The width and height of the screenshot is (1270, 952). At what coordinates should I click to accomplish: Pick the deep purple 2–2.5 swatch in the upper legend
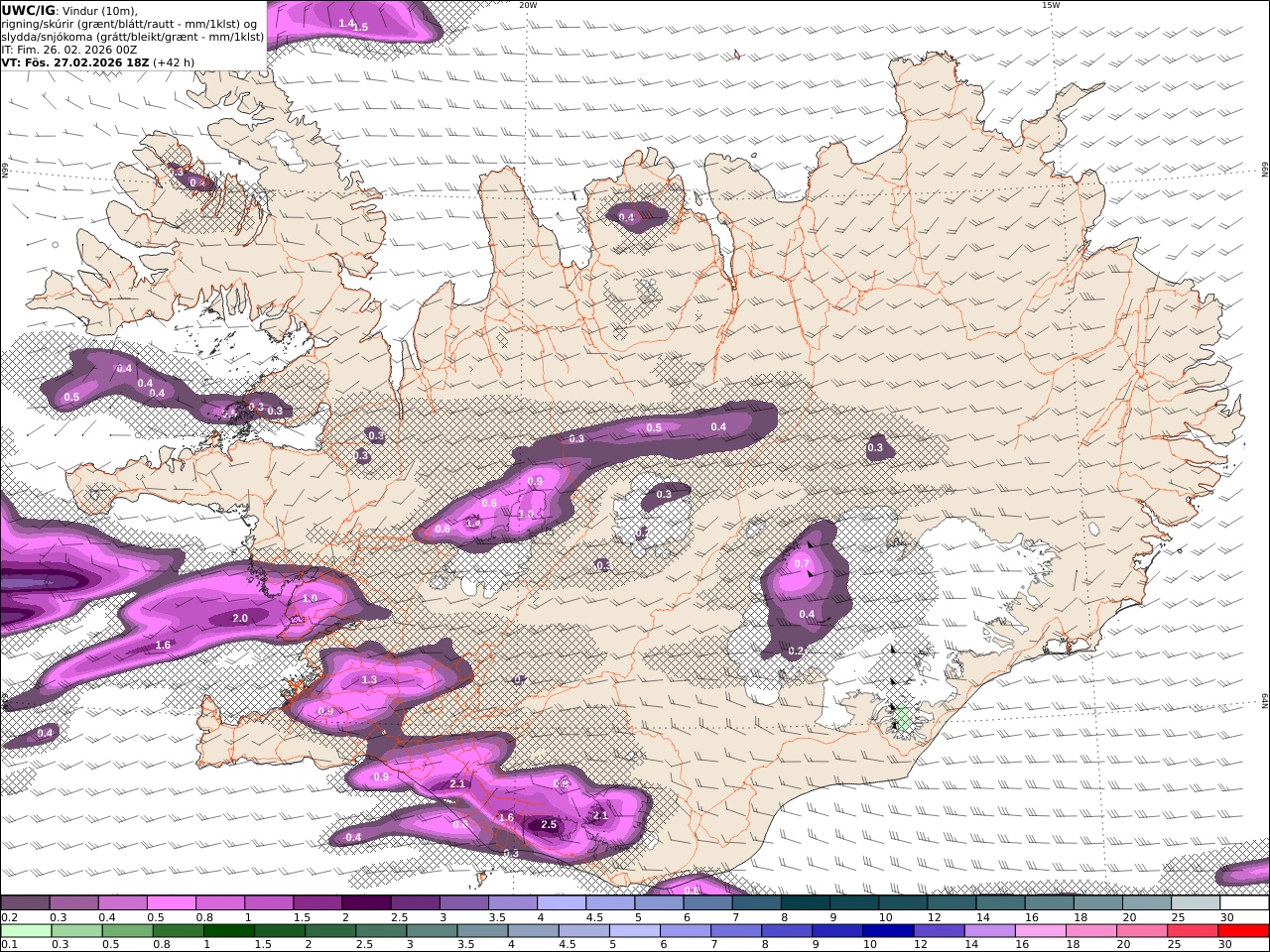coord(366,902)
